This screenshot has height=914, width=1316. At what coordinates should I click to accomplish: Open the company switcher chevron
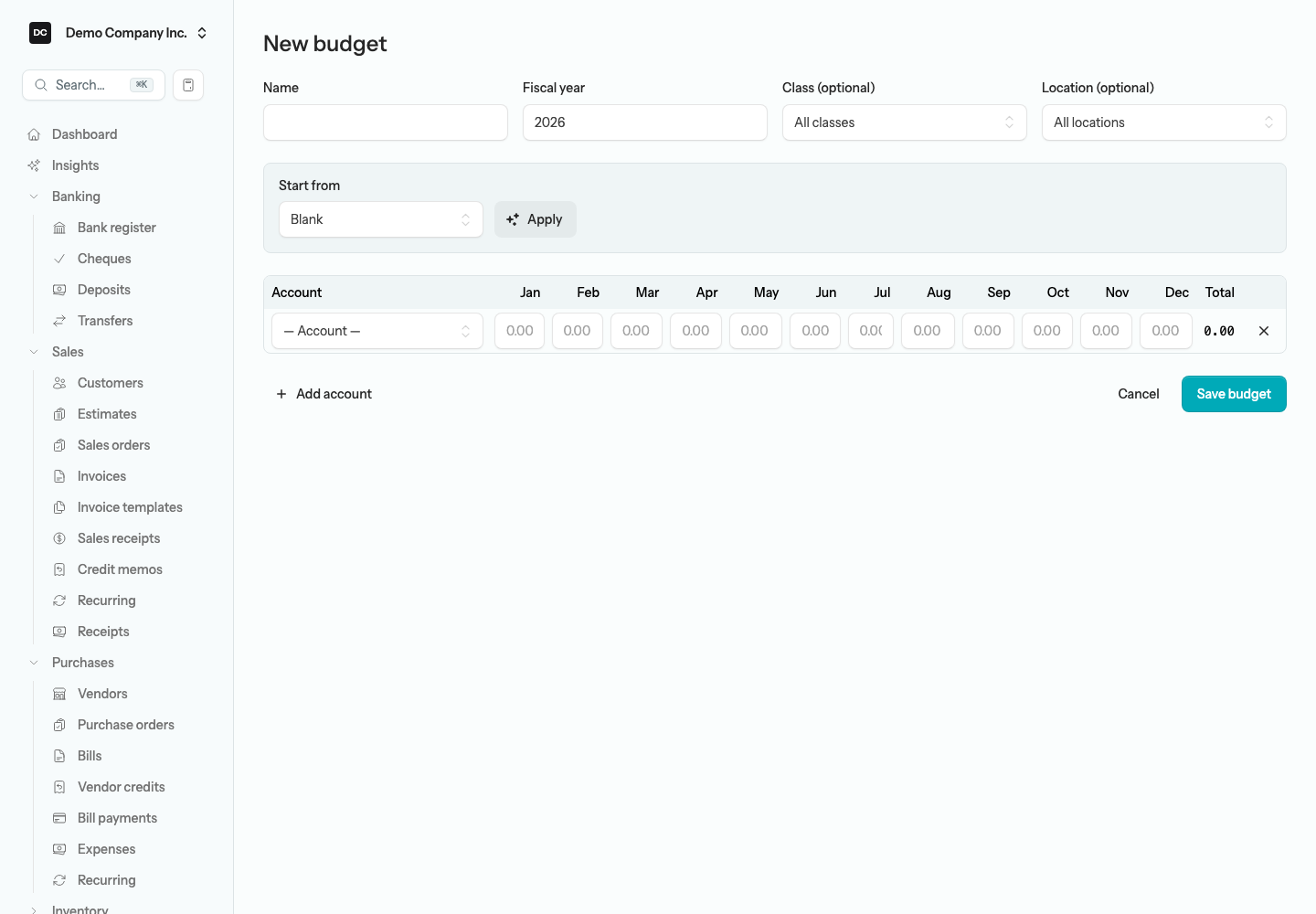(202, 33)
